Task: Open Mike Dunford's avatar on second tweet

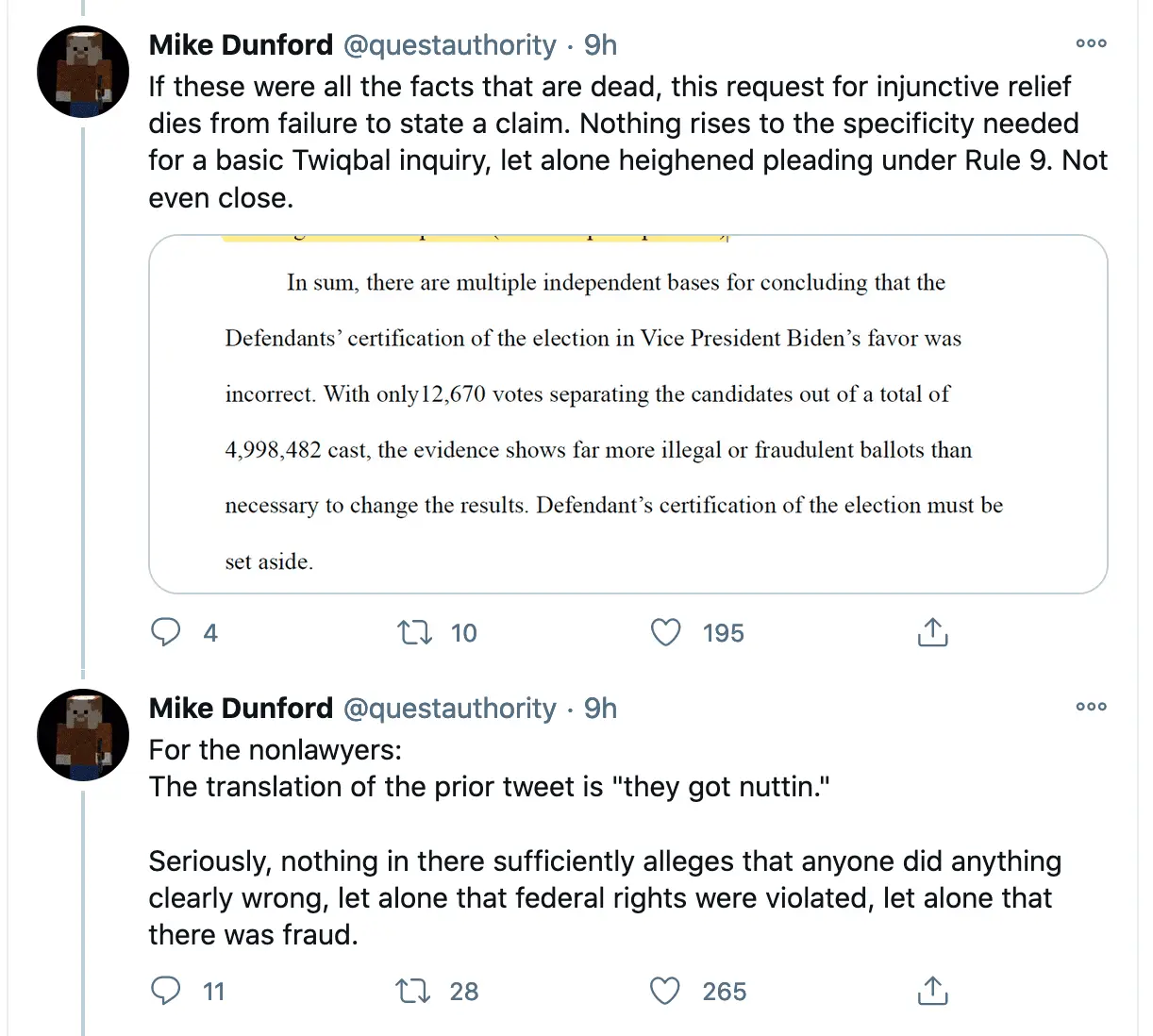Action: (x=83, y=735)
